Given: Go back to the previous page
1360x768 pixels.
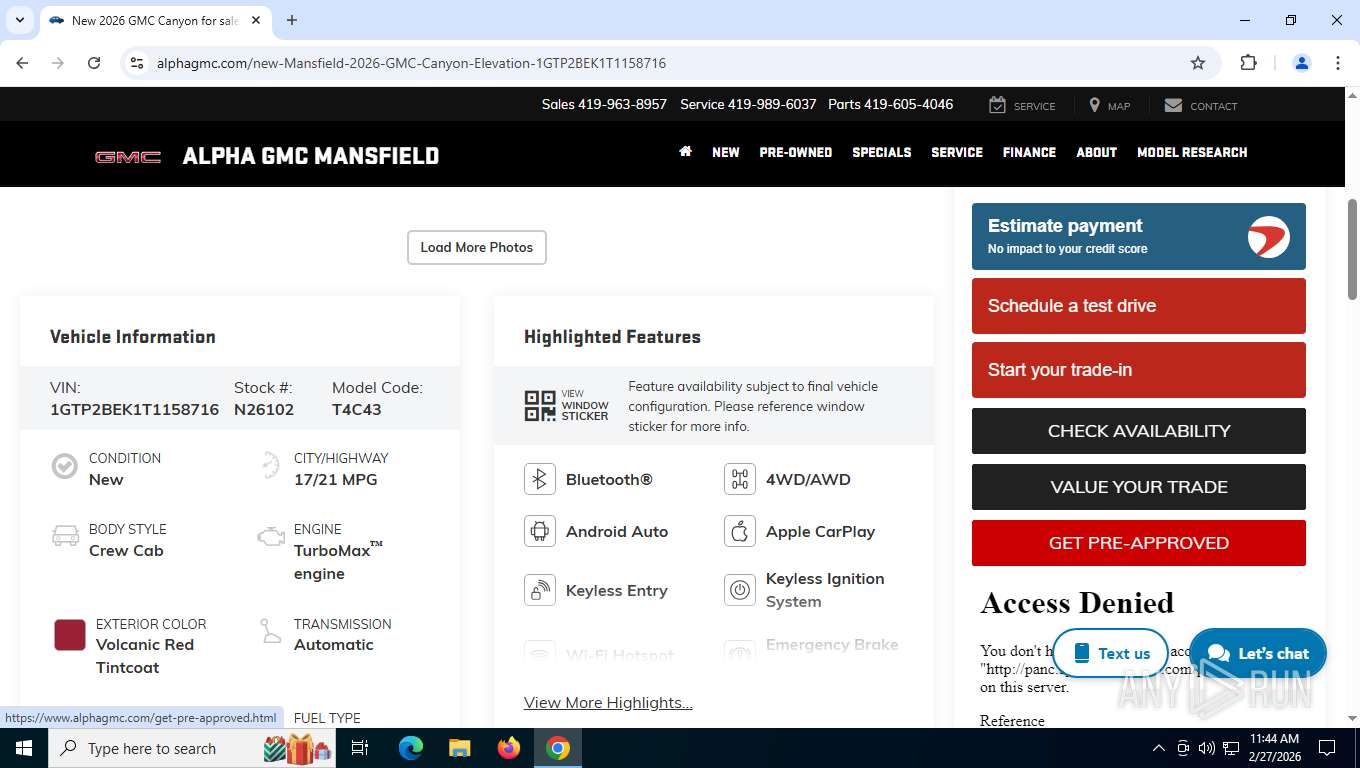Looking at the screenshot, I should point(22,63).
